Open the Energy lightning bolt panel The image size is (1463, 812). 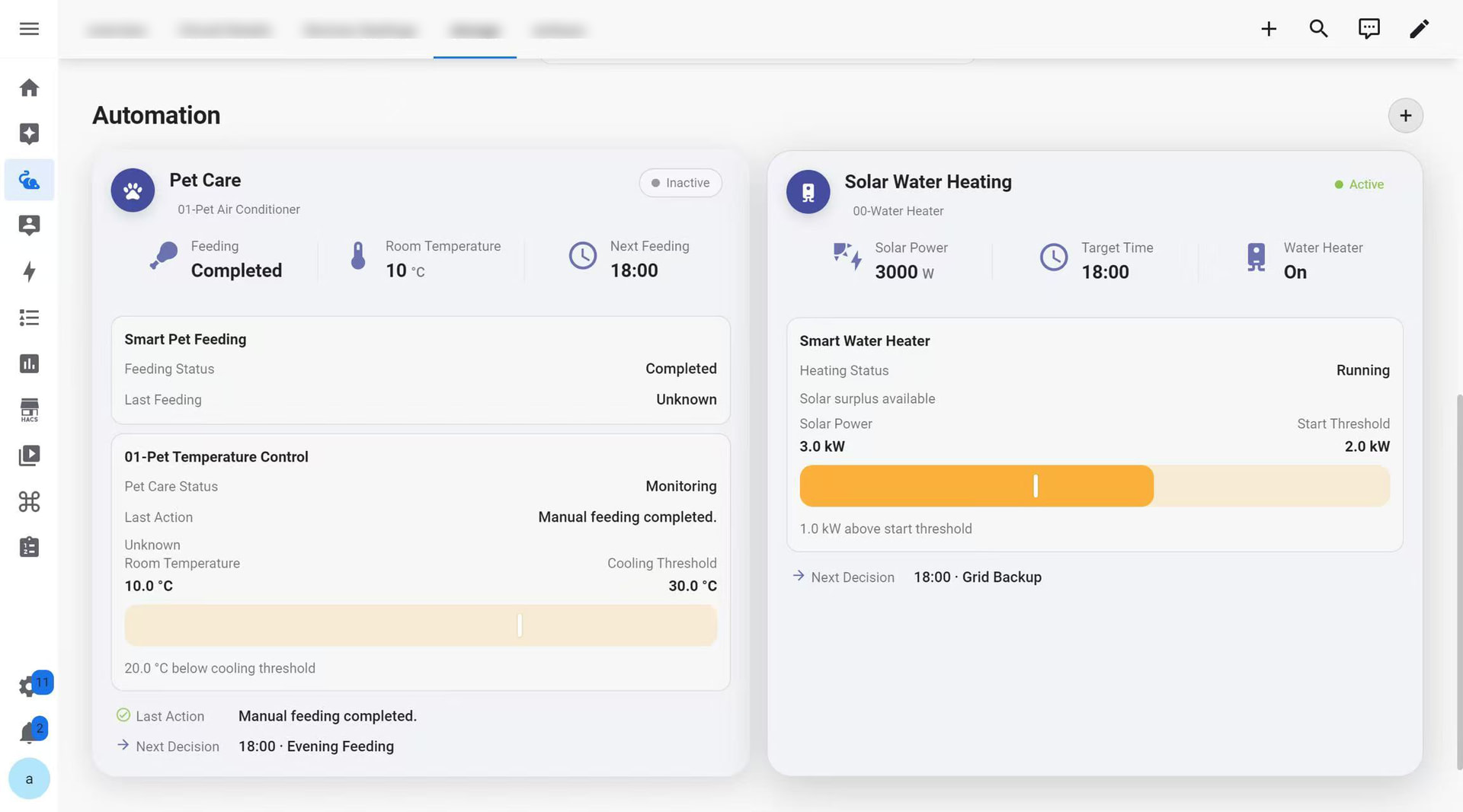pyautogui.click(x=29, y=272)
